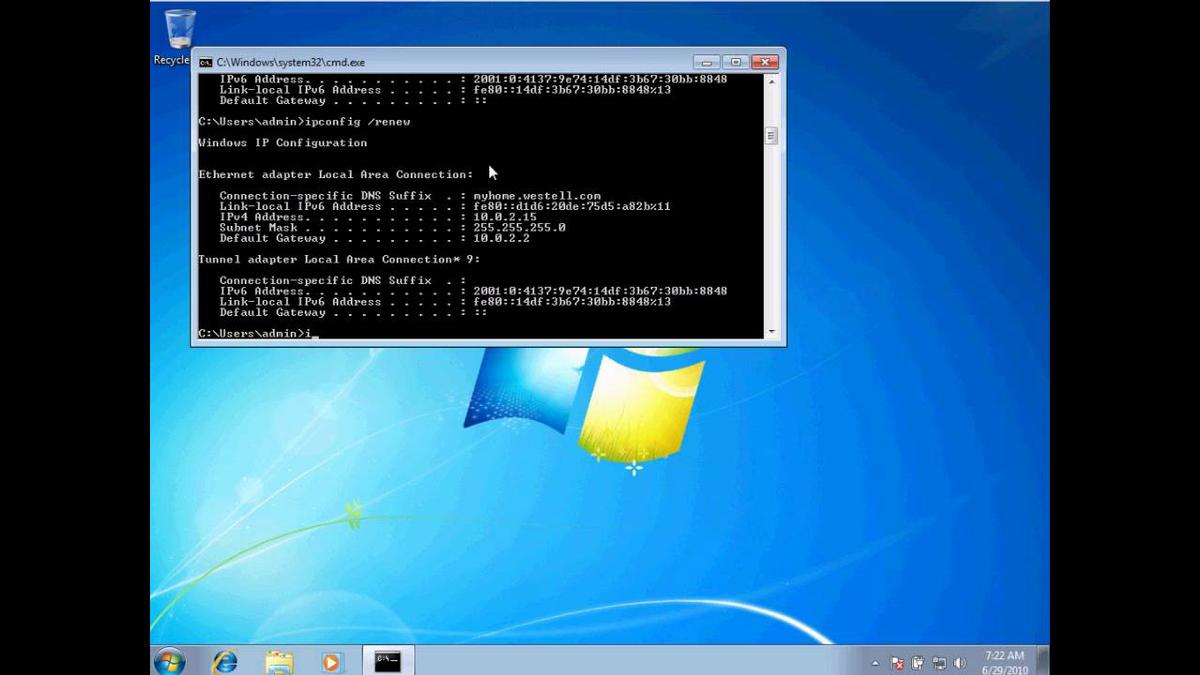1200x675 pixels.
Task: Open the Start menu
Action: (x=170, y=660)
